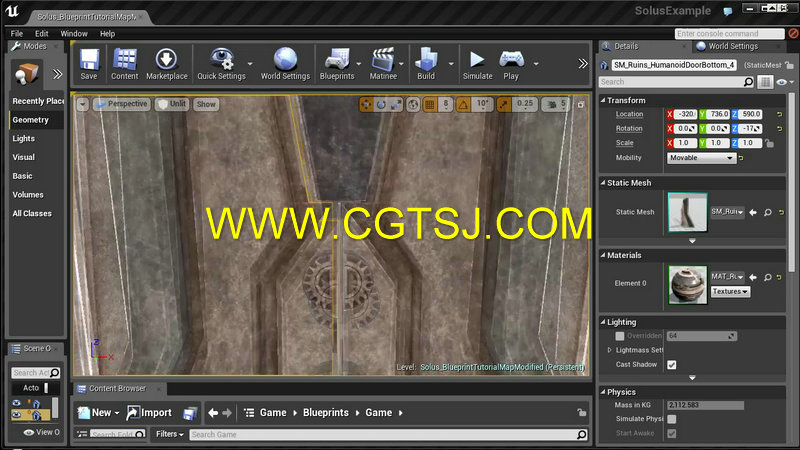Expand the Modes overflow arrows
This screenshot has height=450, width=800.
click(58, 74)
